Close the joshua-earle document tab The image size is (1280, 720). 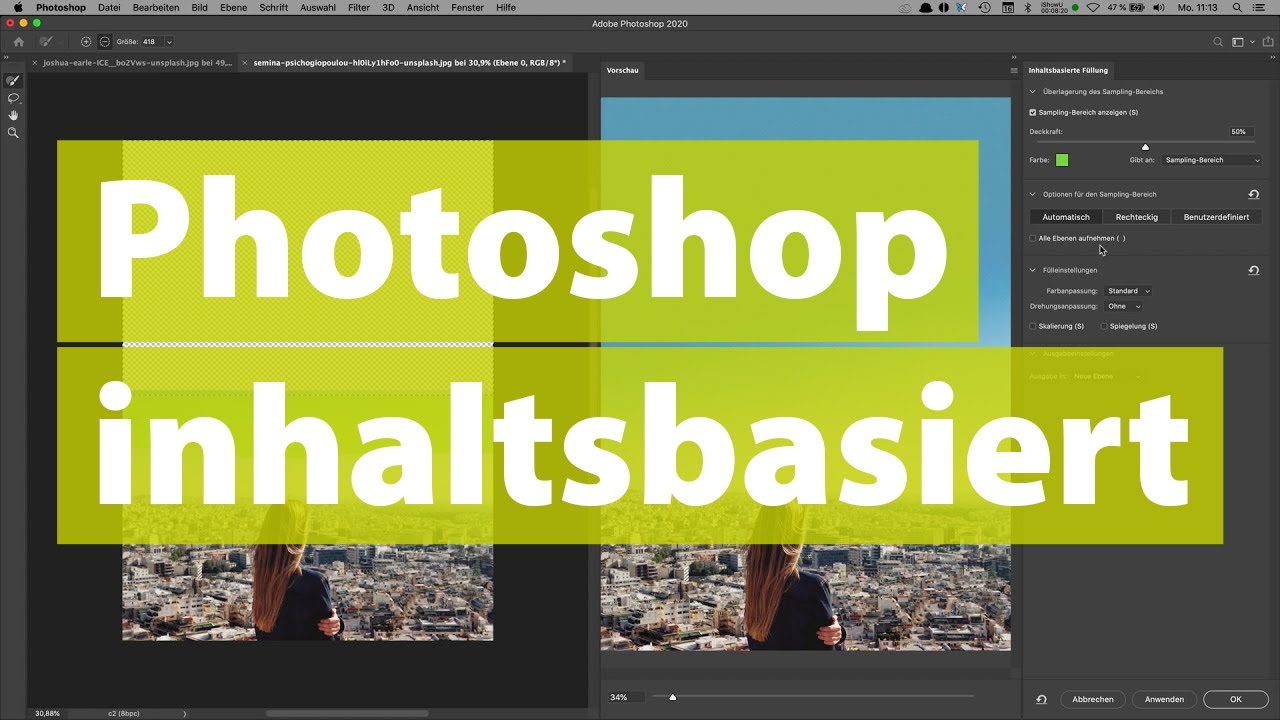[x=36, y=62]
